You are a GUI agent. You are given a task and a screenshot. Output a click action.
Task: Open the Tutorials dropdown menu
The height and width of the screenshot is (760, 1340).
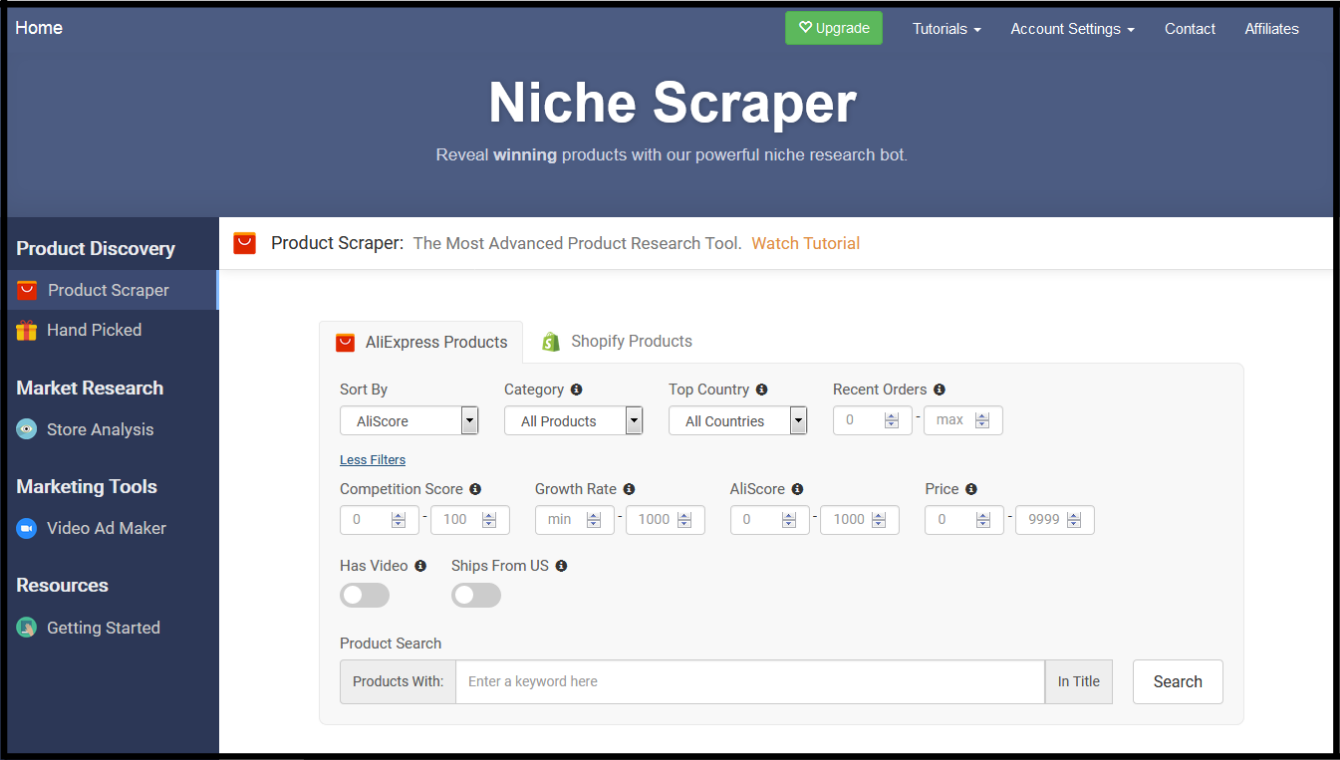coord(946,29)
